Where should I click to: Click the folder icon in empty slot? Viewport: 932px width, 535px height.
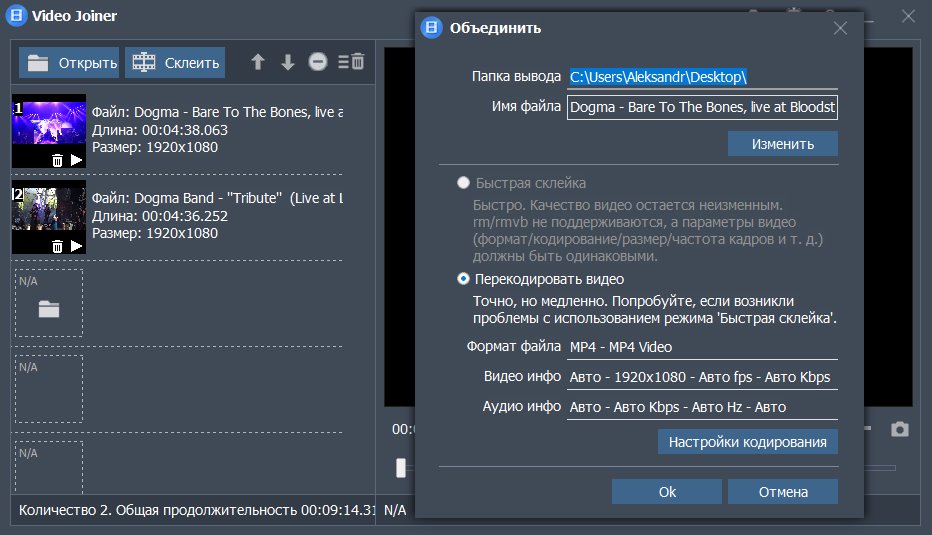pyautogui.click(x=49, y=309)
